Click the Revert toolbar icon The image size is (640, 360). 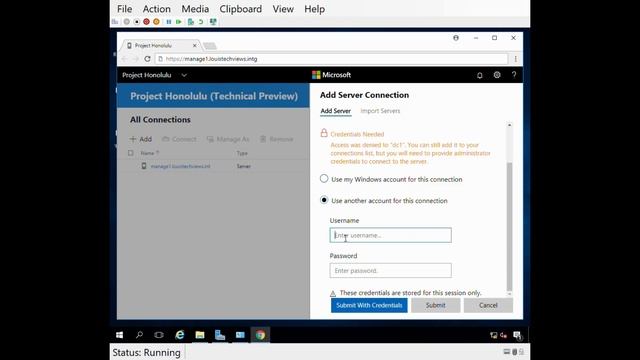[201, 22]
